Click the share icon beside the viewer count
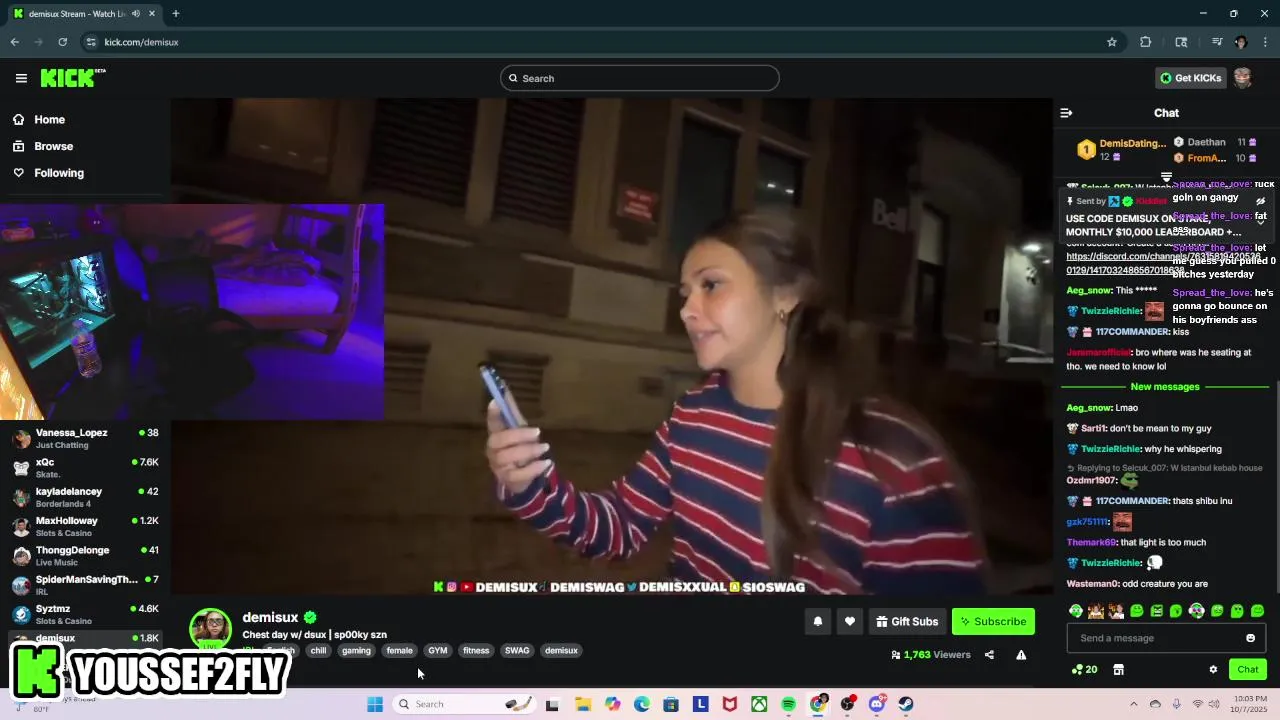 (x=989, y=655)
